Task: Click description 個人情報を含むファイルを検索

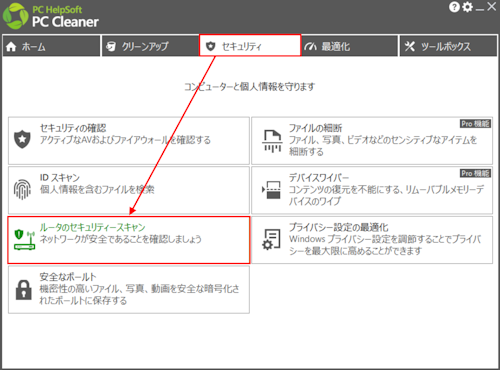Action: [97, 190]
